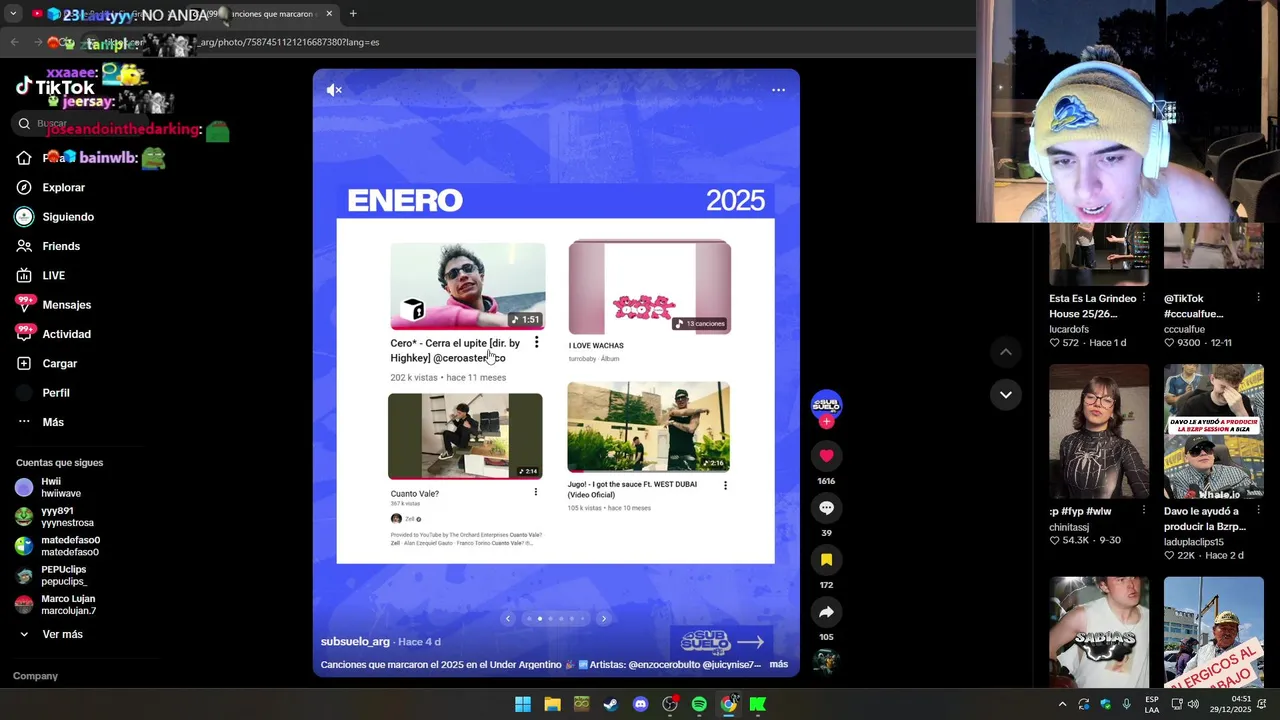Screen dimensions: 1280x720
Task: Close the current browser tab
Action: pyautogui.click(x=329, y=14)
